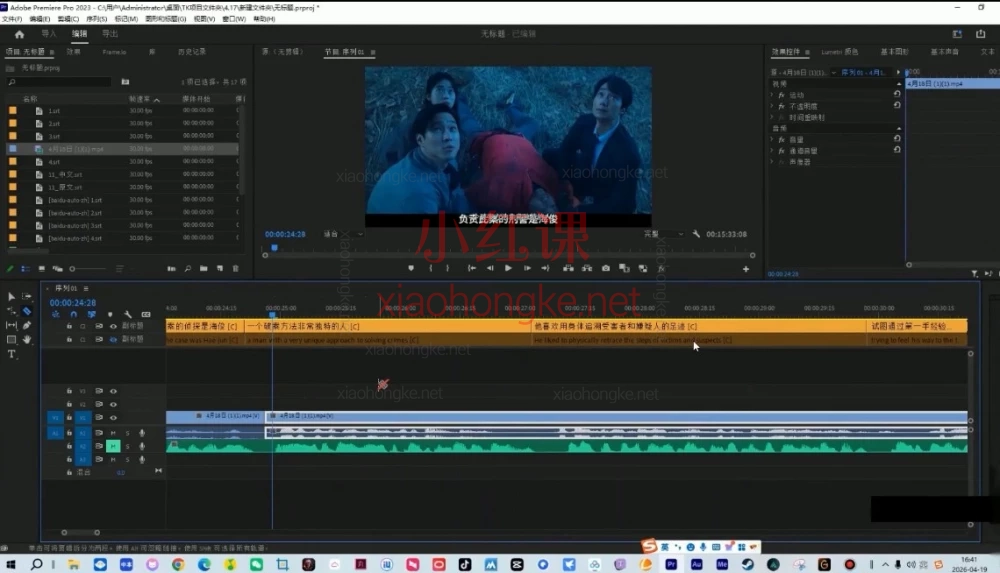The image size is (1000, 573).
Task: Click the Export Frame camera icon
Action: click(x=605, y=269)
